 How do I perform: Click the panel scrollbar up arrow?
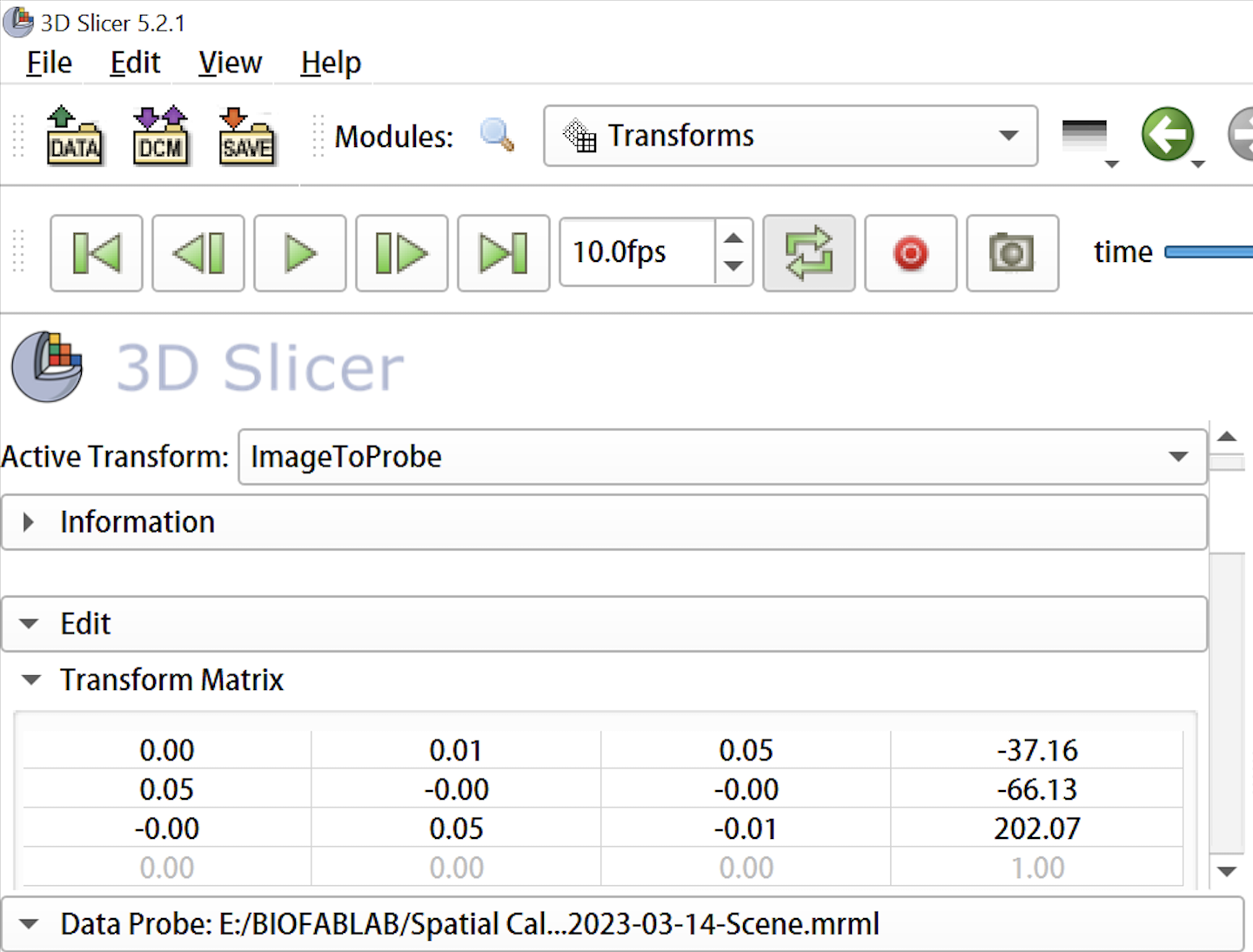click(x=1227, y=437)
